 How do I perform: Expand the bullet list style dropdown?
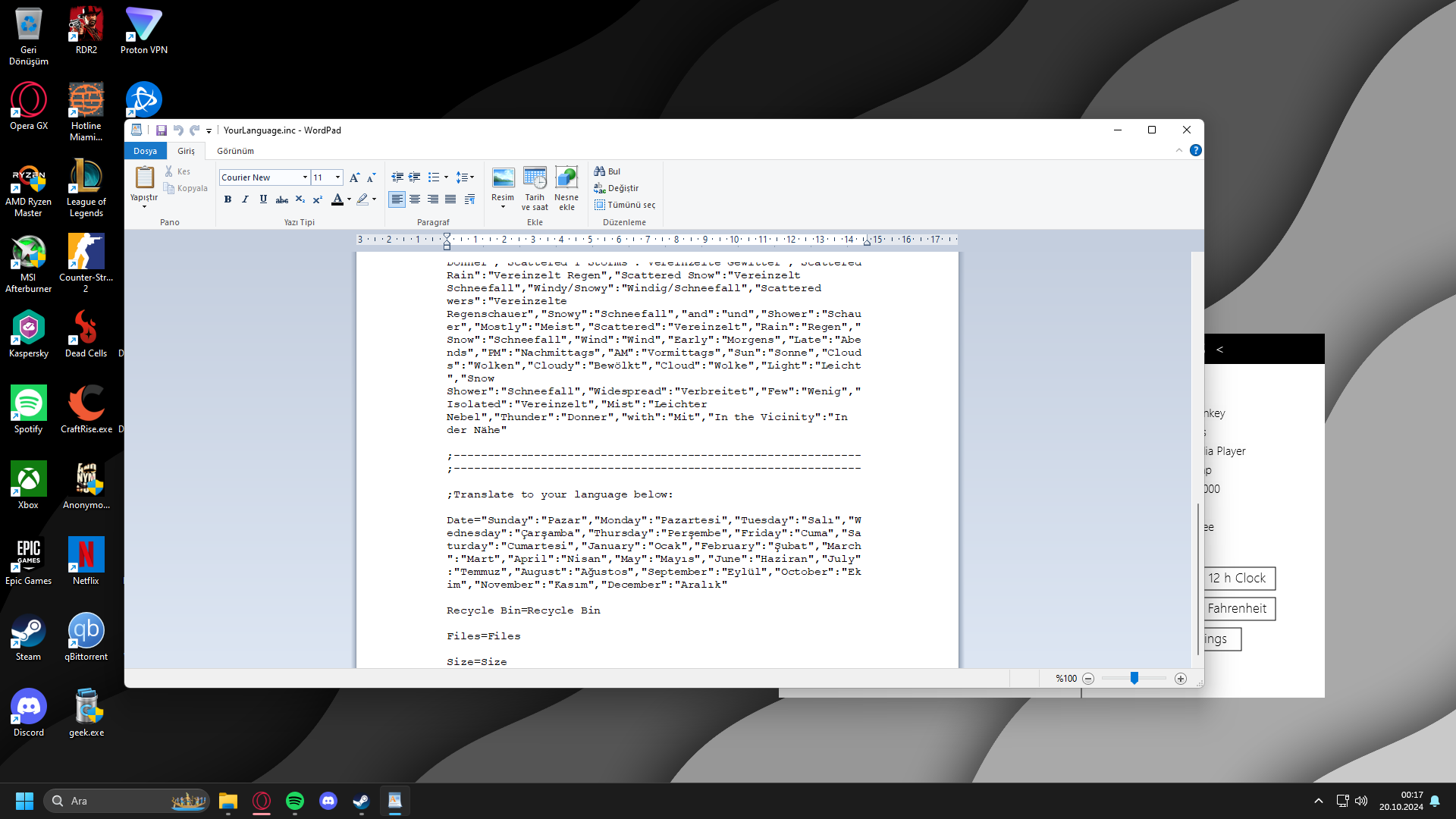pos(446,177)
